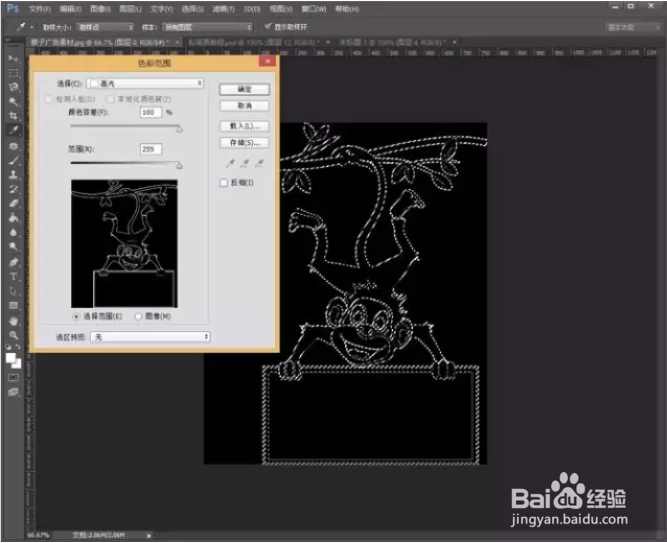The height and width of the screenshot is (543, 667).
Task: Select the Type tool
Action: pos(13,277)
